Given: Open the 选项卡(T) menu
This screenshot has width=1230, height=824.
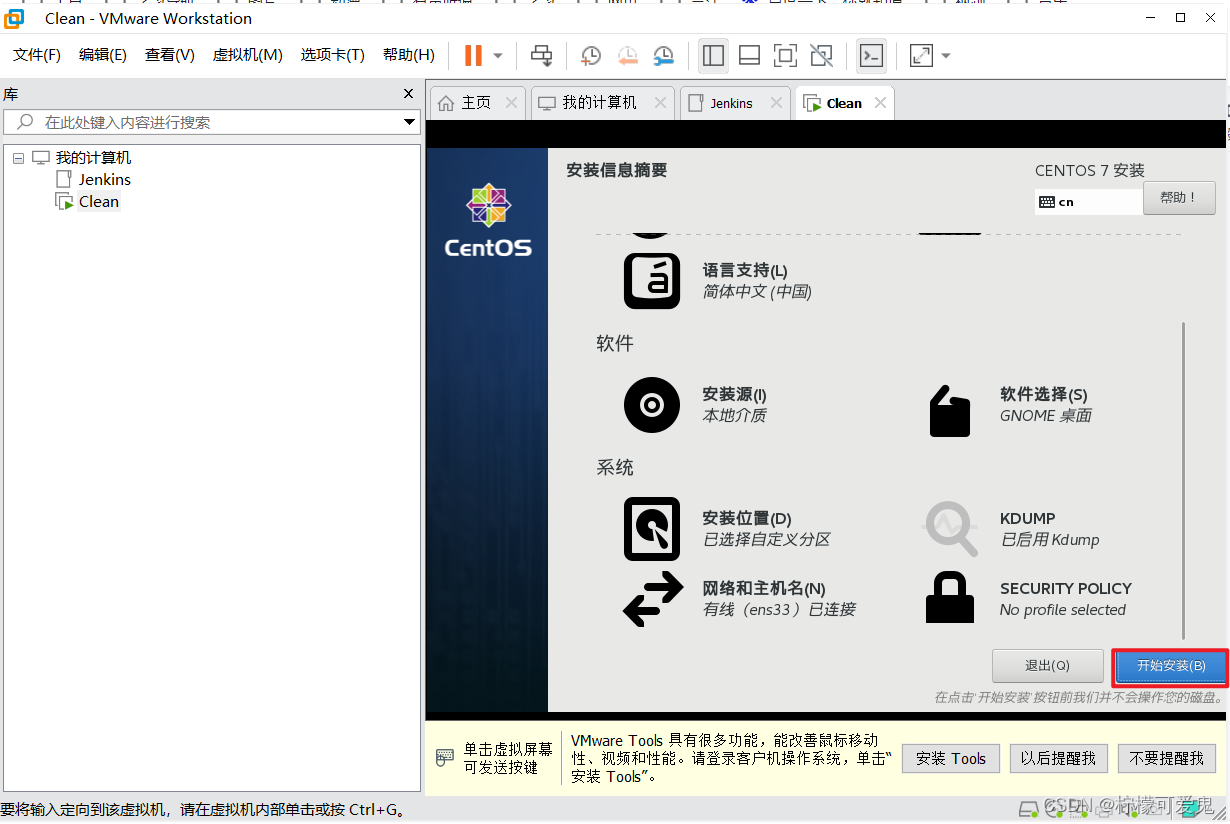Looking at the screenshot, I should [333, 55].
